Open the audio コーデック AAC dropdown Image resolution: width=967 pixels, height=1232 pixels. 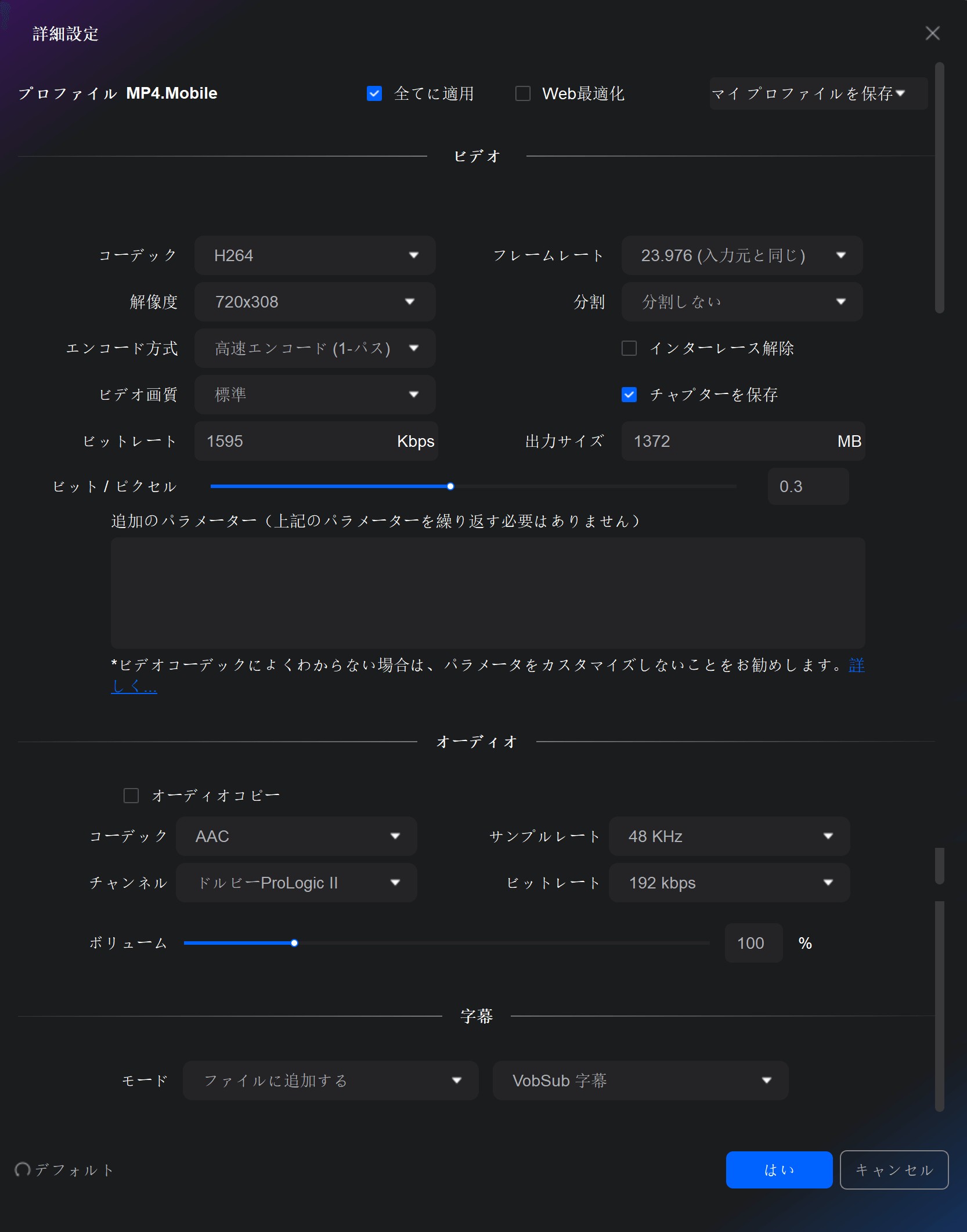click(x=297, y=836)
